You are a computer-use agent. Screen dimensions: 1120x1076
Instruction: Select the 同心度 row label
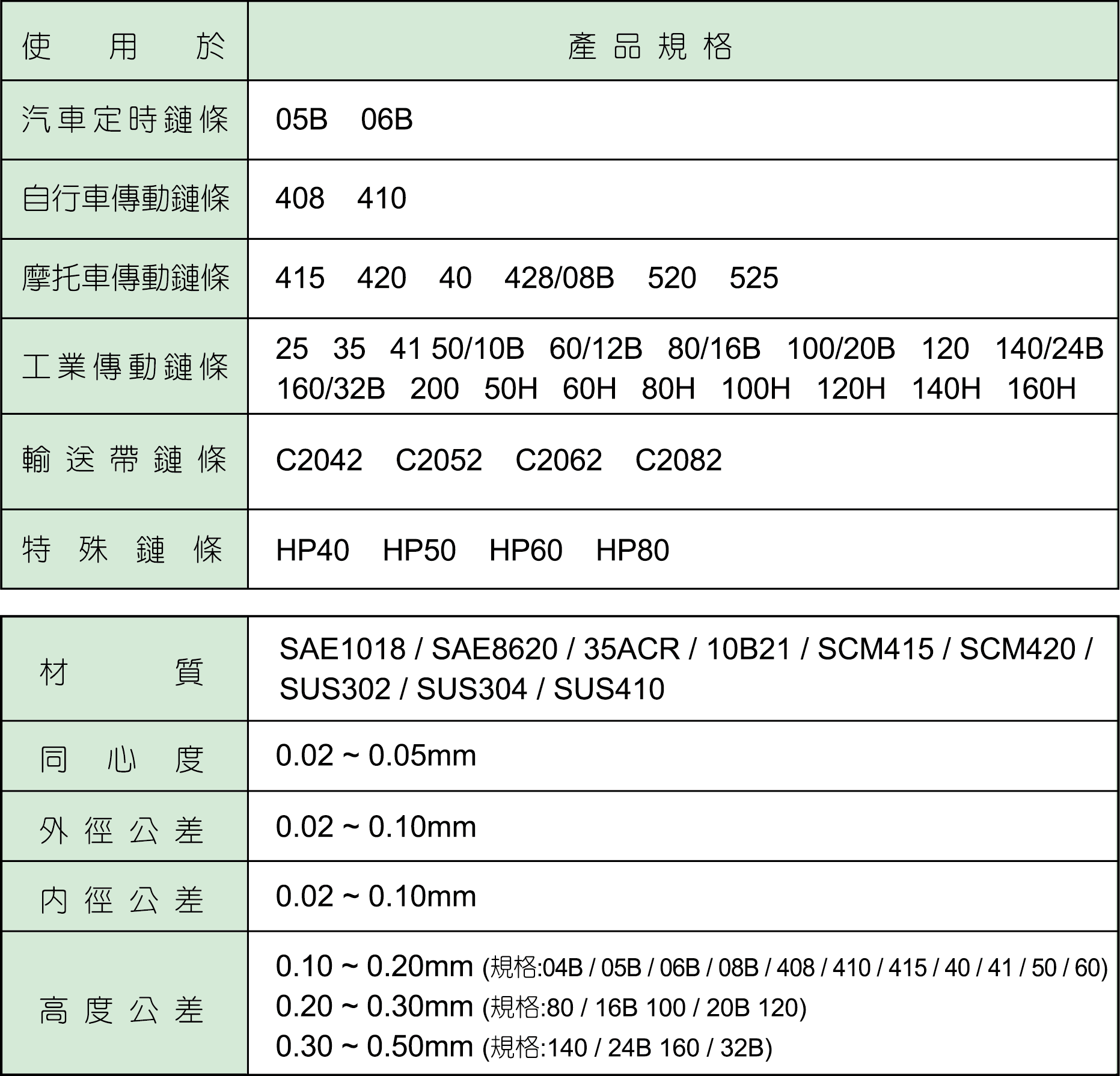122,759
